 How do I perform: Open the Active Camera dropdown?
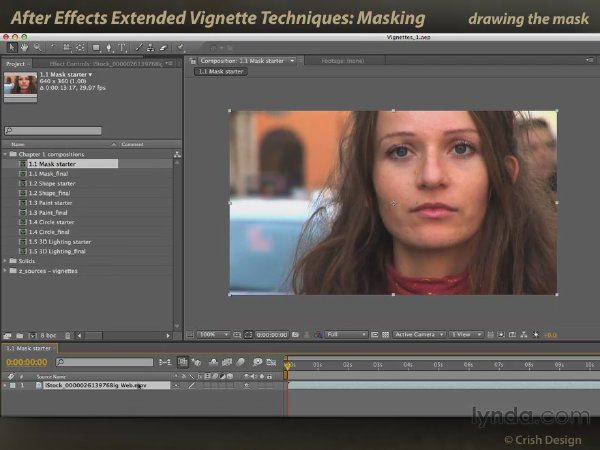pyautogui.click(x=419, y=335)
